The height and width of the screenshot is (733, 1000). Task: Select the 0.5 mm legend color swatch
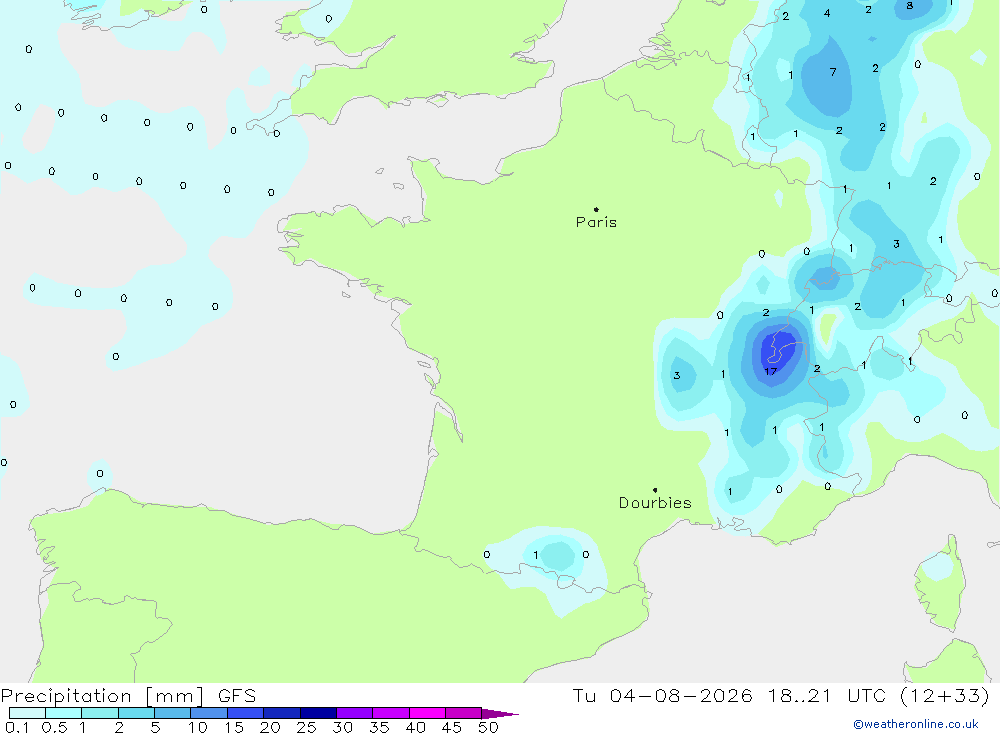(64, 713)
